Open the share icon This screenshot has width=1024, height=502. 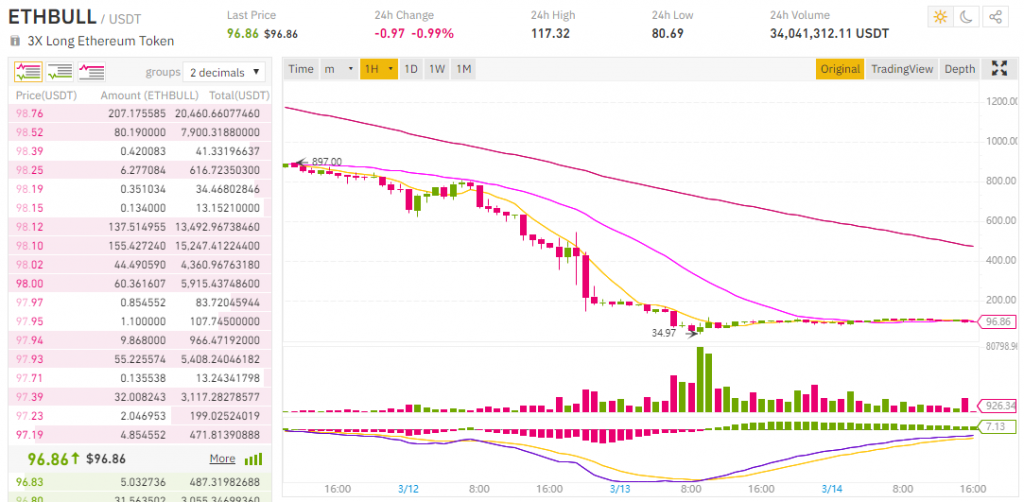tap(995, 17)
